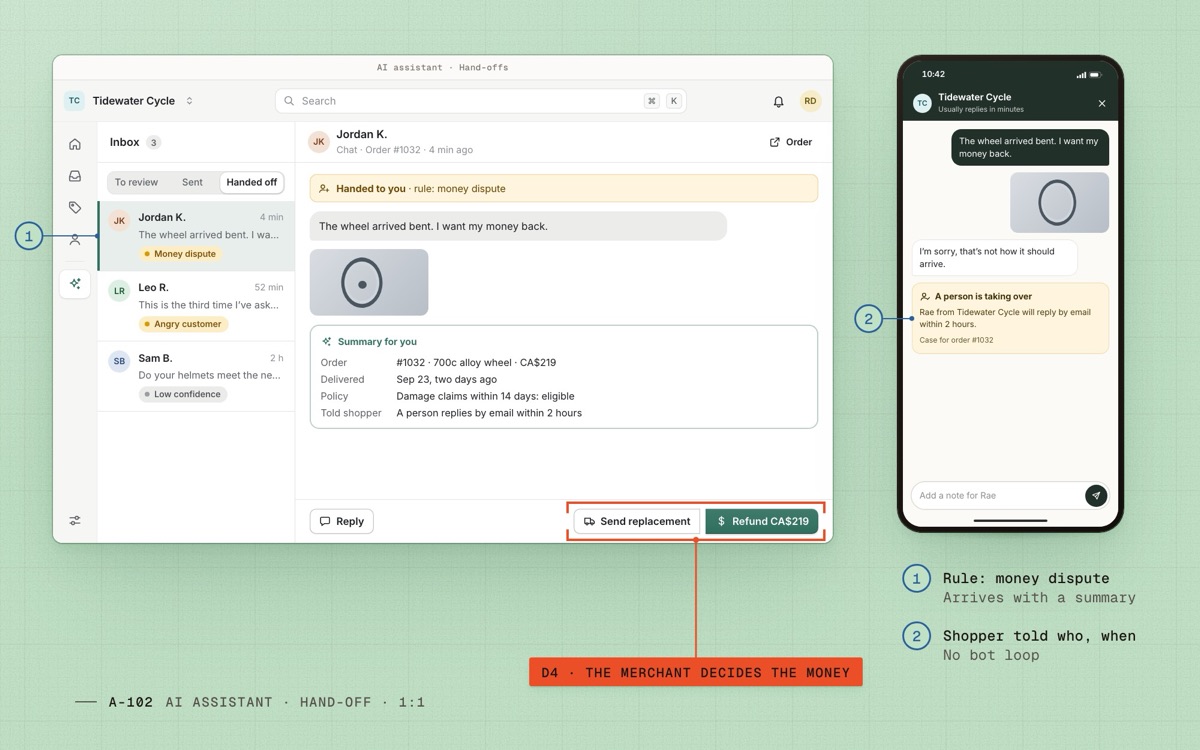Close the phone chat widget
The height and width of the screenshot is (750, 1200).
click(x=1102, y=103)
